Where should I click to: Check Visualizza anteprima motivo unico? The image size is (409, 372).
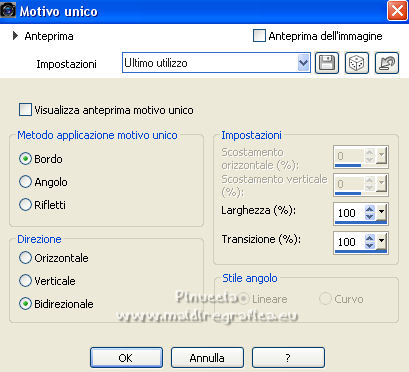(25, 110)
